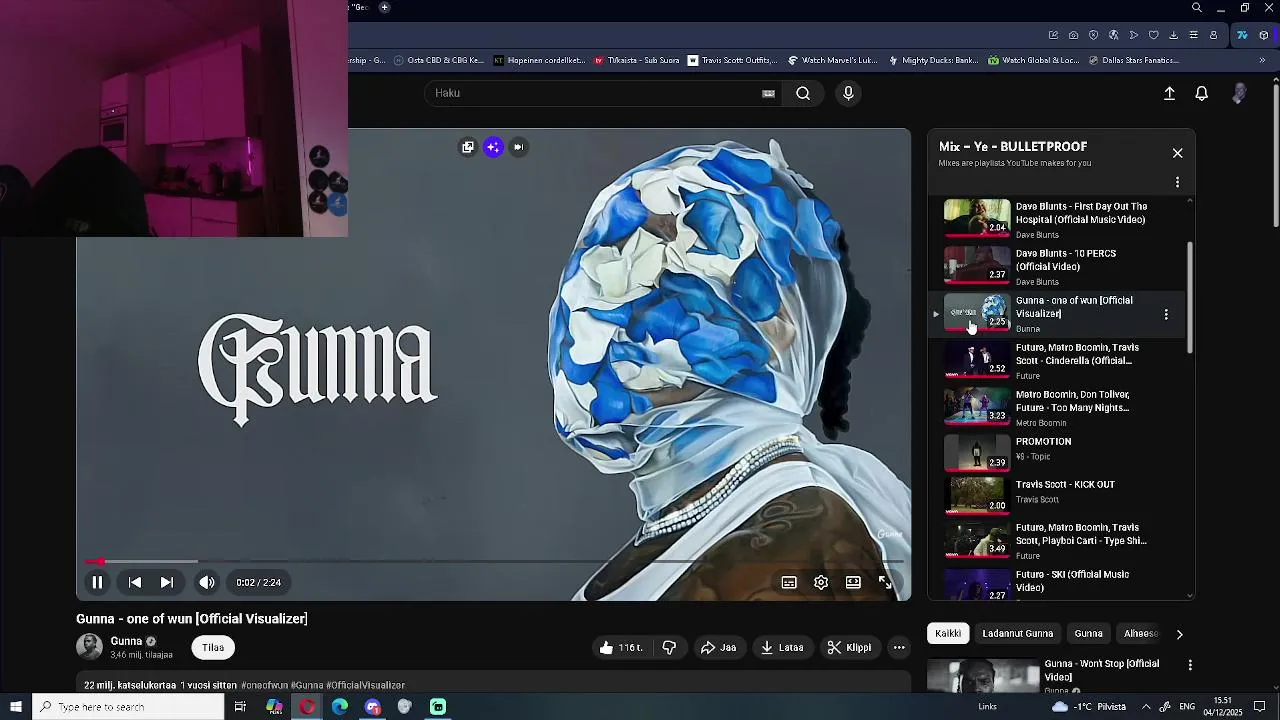Like the video with 116 t.

pos(621,648)
